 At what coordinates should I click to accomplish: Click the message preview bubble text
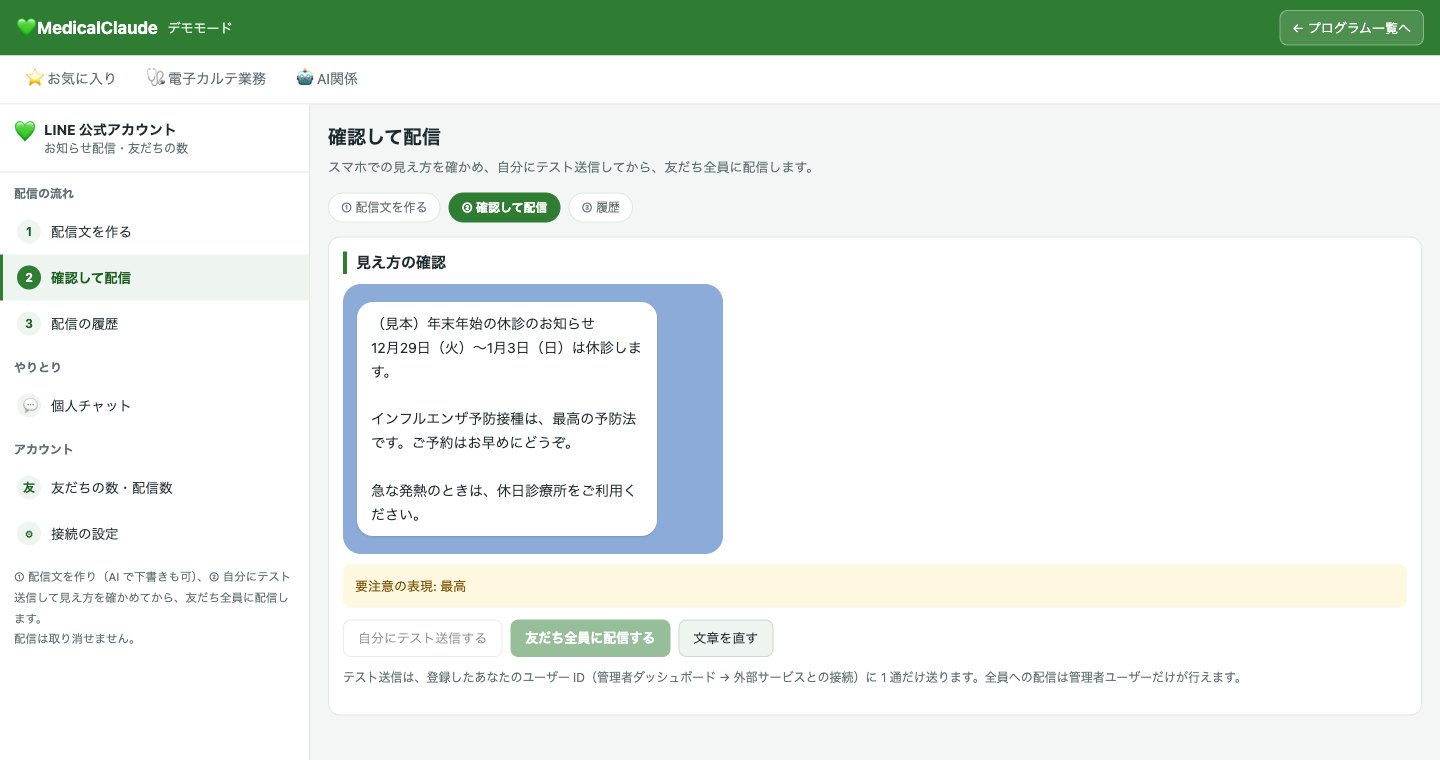point(506,419)
